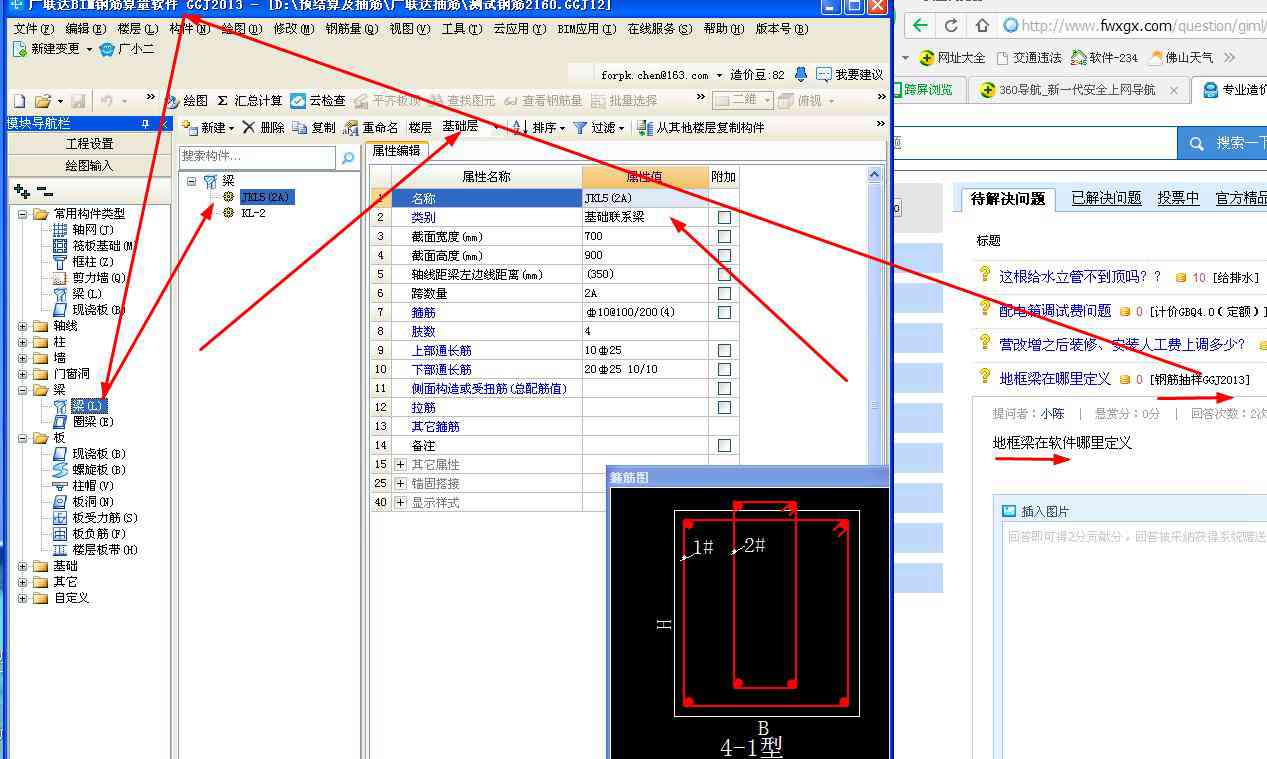This screenshot has height=759, width=1267.
Task: Click the notification bell next to 造价豆
Action: click(801, 75)
